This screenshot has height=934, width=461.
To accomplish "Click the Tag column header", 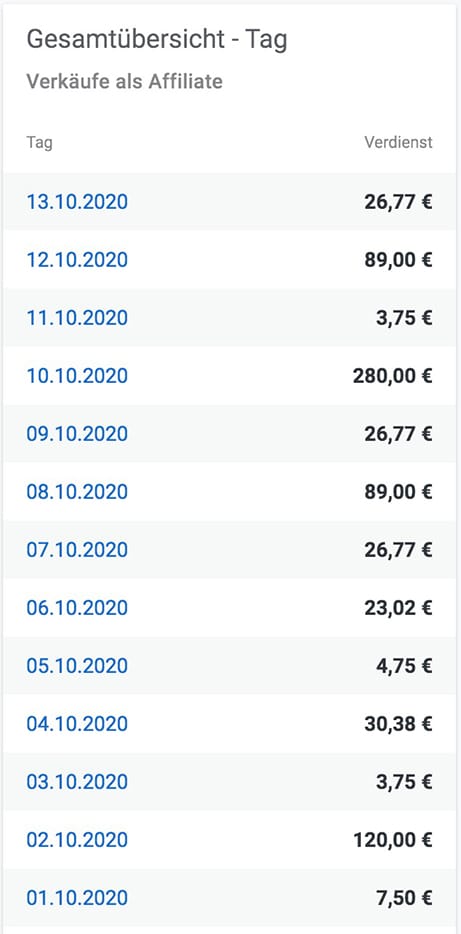I will pos(39,144).
